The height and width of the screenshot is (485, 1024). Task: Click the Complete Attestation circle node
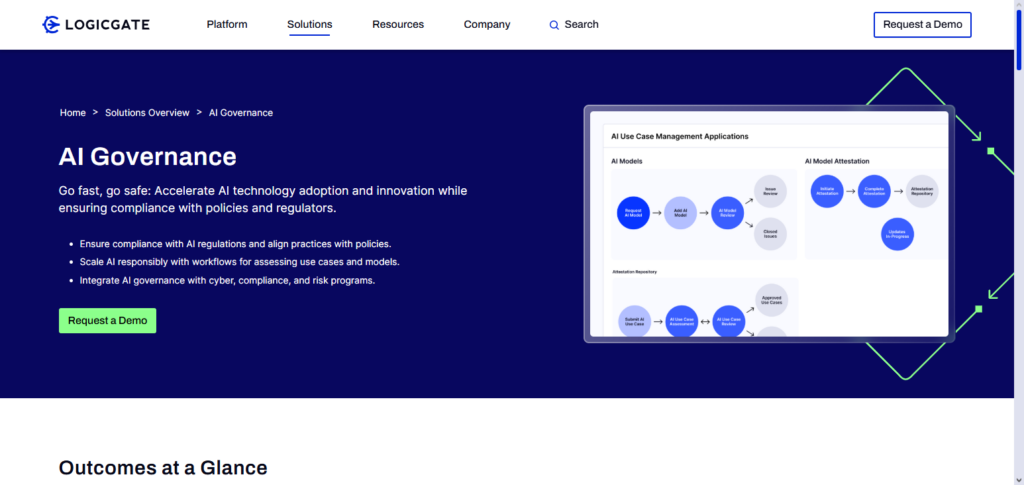[874, 191]
